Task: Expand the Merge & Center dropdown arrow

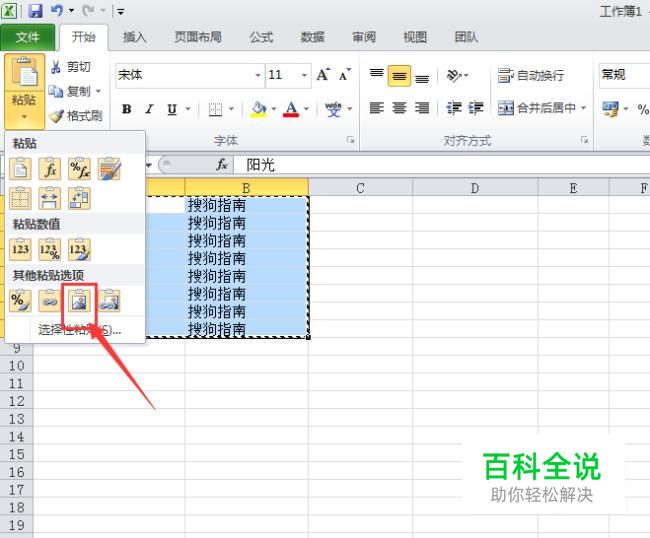Action: pyautogui.click(x=583, y=108)
